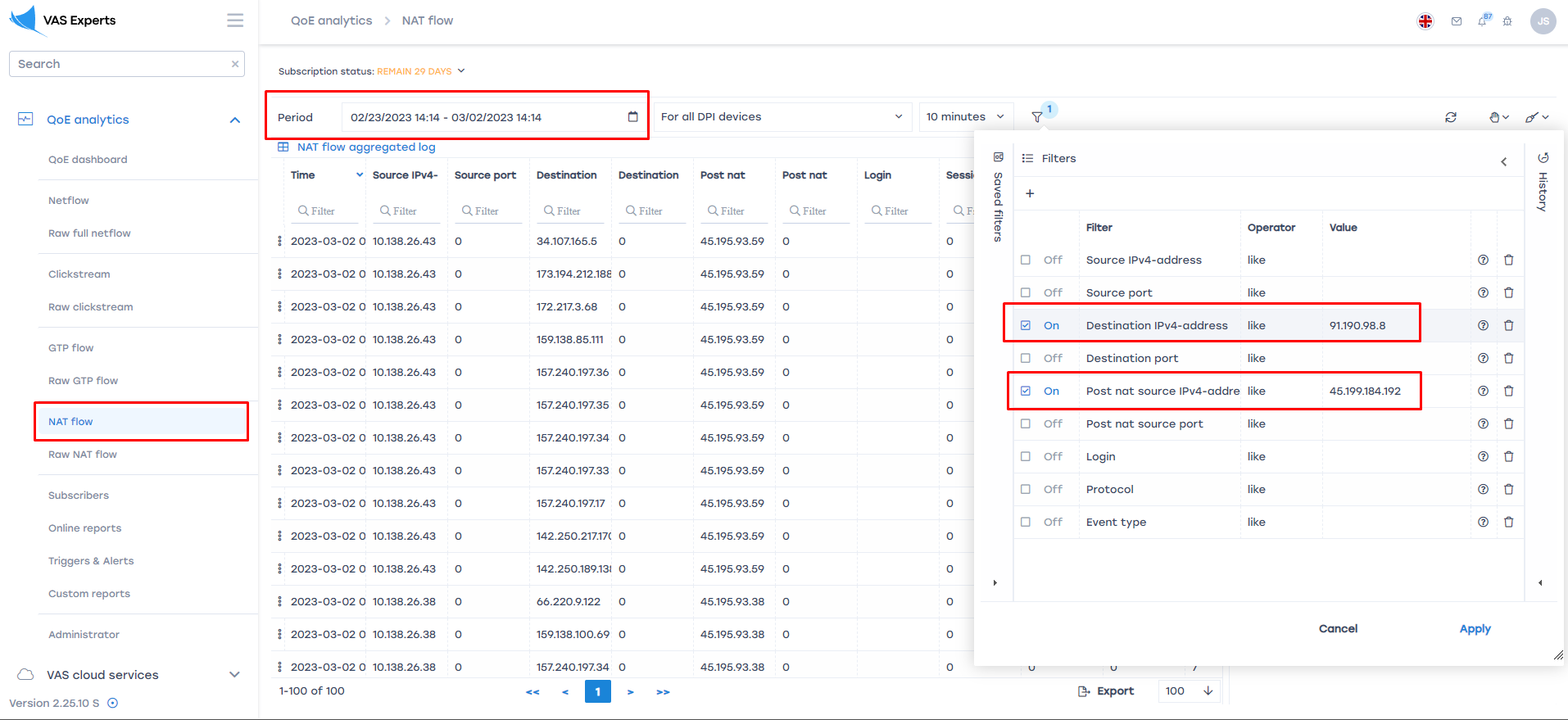The height and width of the screenshot is (720, 1568).
Task: Open the 10 minutes interval dropdown
Action: click(x=965, y=117)
